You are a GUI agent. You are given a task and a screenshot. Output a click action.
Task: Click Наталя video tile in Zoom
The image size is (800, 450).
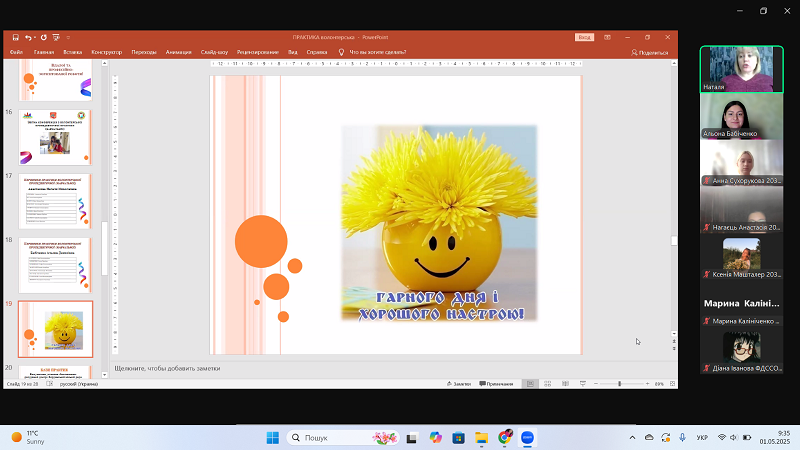(741, 69)
